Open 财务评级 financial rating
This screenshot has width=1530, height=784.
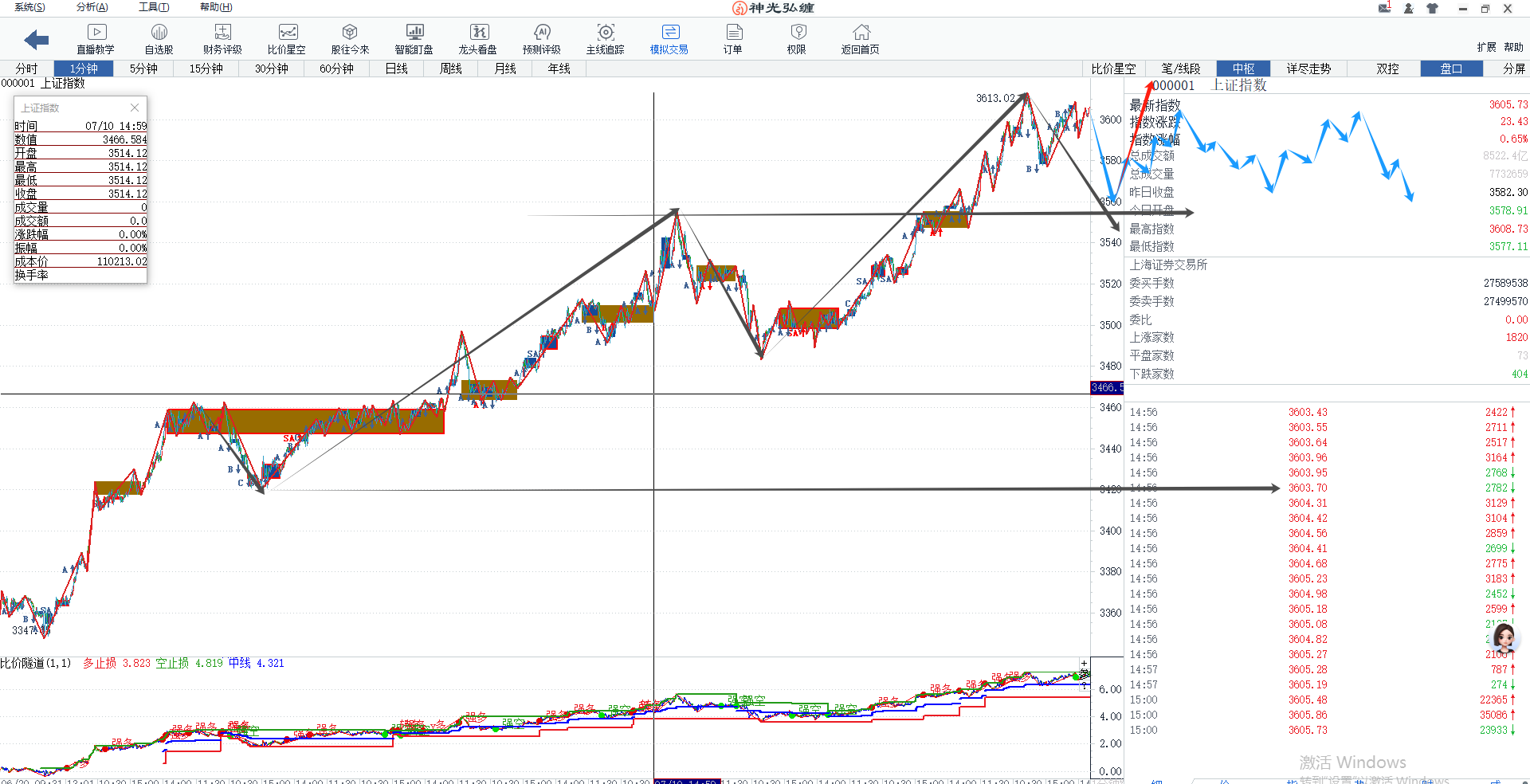(222, 38)
